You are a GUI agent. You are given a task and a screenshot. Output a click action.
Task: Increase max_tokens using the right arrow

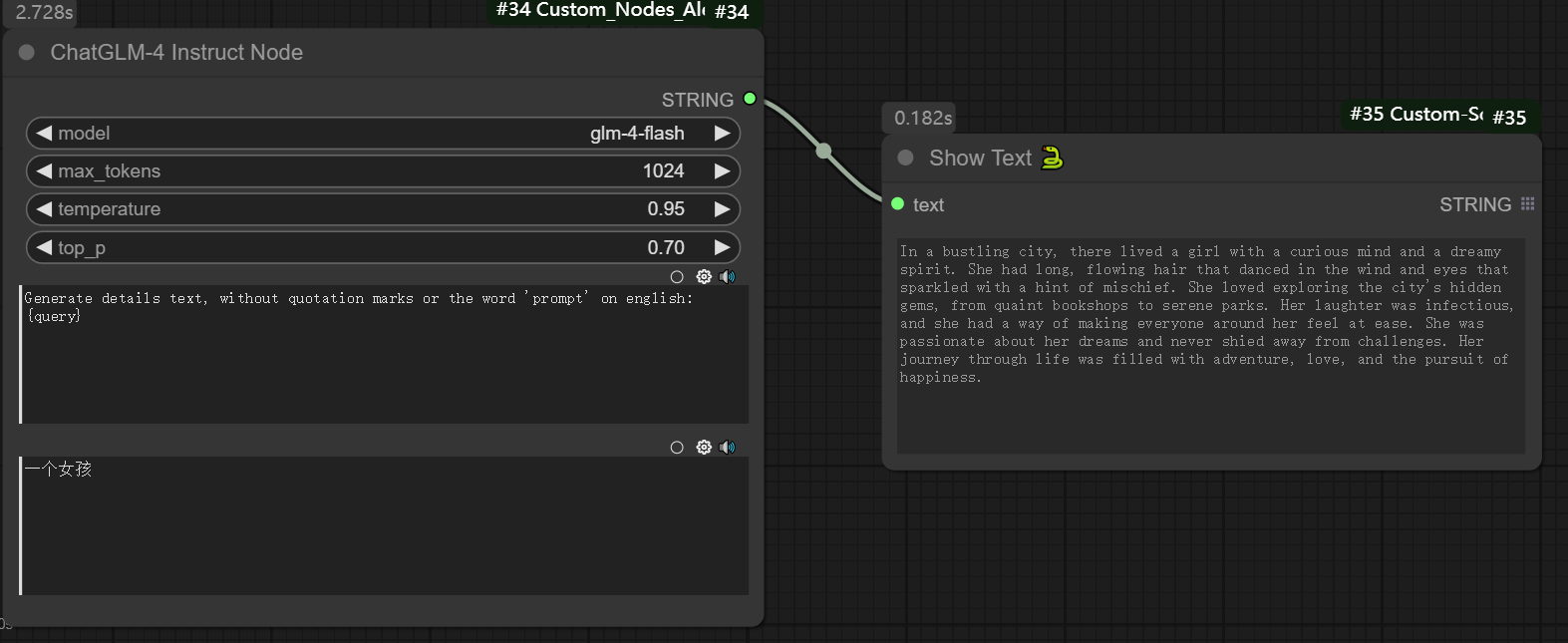tap(722, 171)
